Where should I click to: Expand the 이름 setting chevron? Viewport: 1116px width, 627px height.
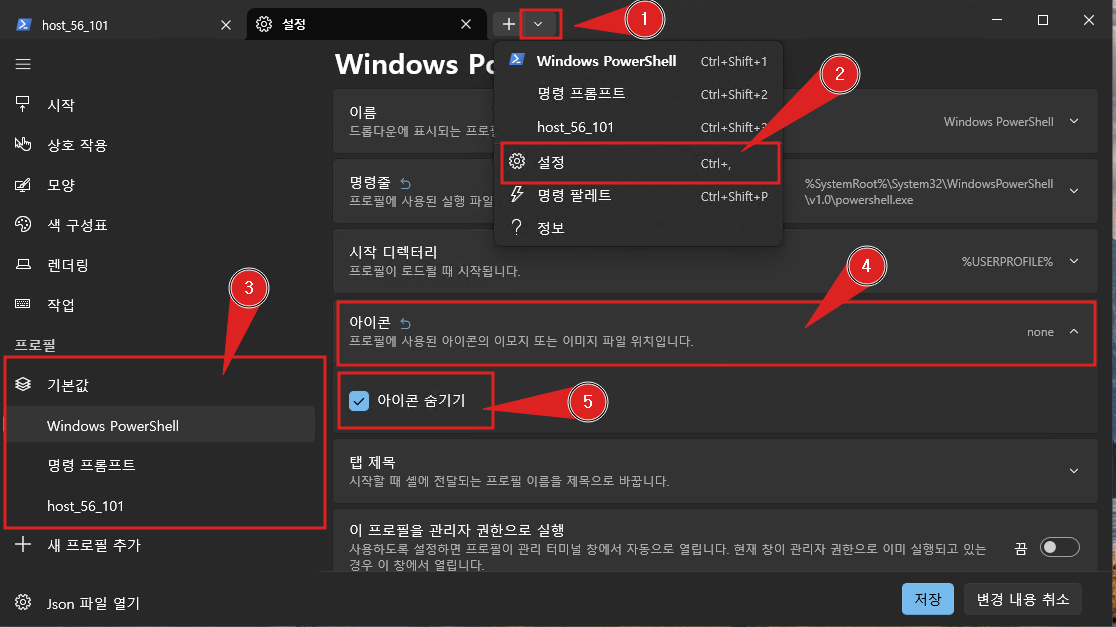(1074, 121)
